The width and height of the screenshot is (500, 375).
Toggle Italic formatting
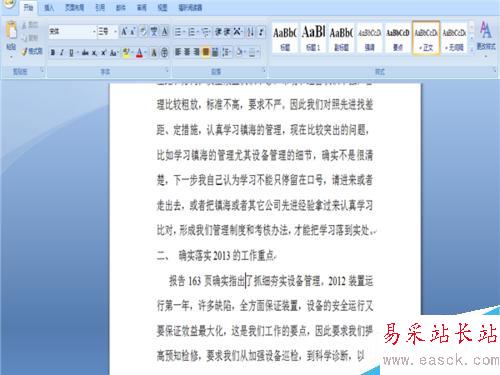(x=62, y=53)
